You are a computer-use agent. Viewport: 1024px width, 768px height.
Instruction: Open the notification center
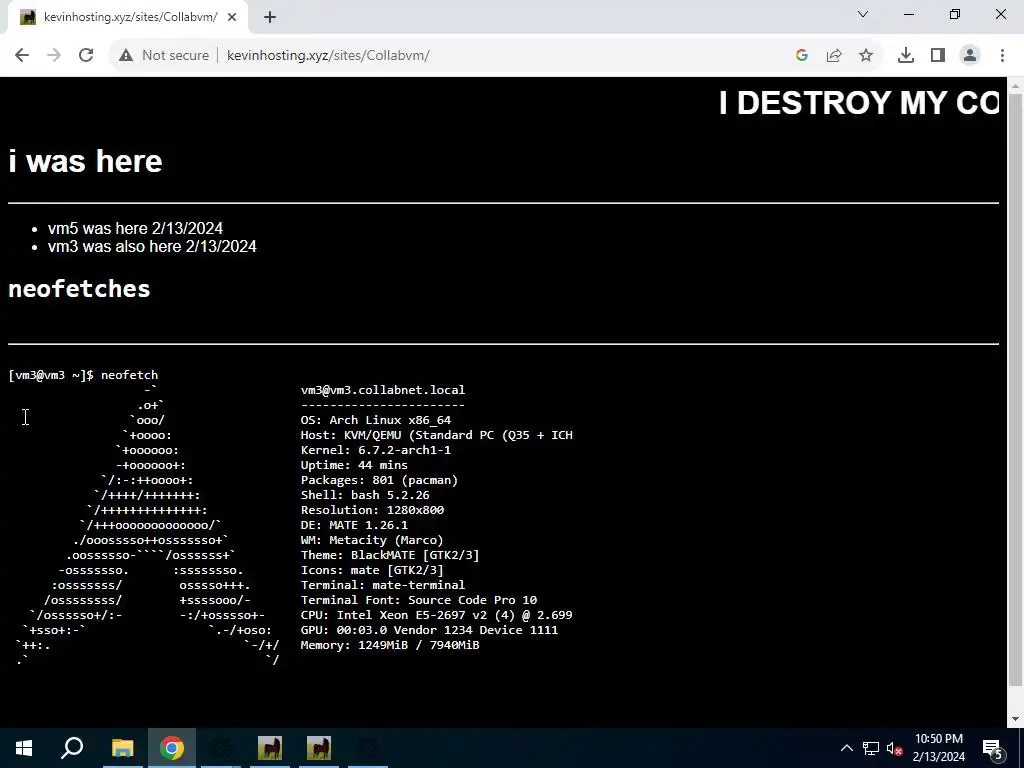pyautogui.click(x=993, y=748)
